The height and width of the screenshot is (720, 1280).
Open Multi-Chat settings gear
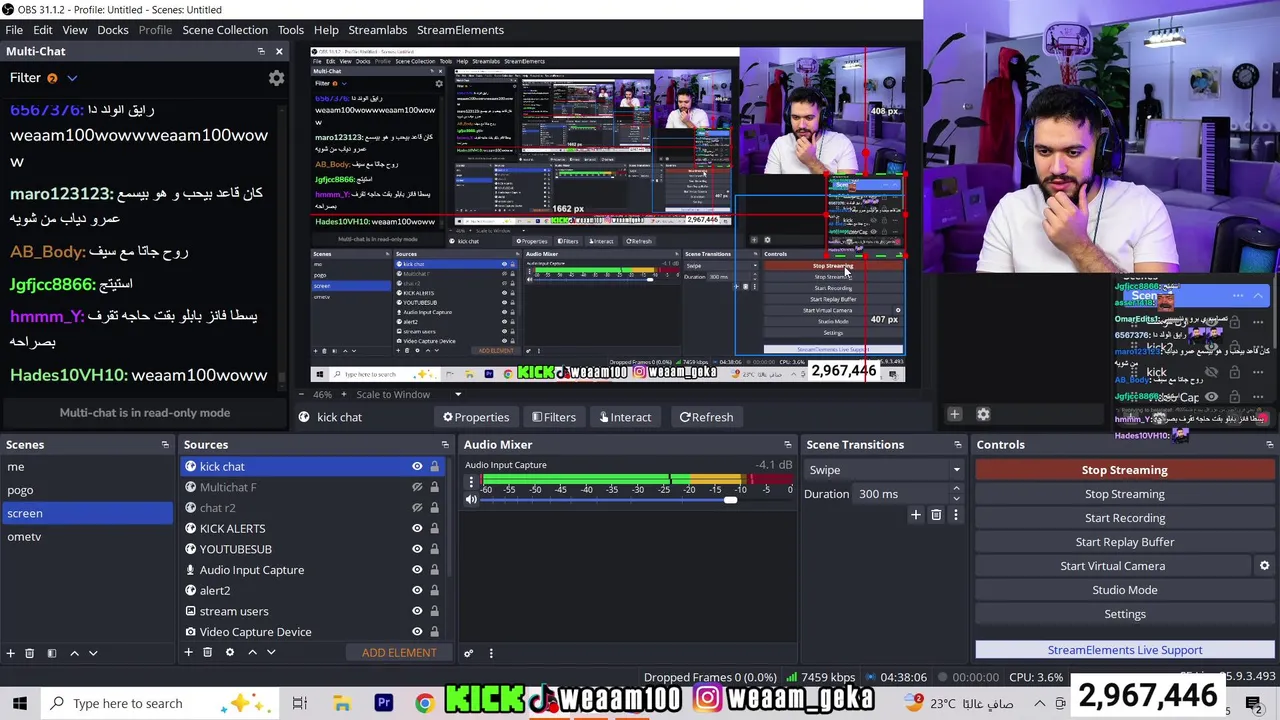(x=276, y=78)
